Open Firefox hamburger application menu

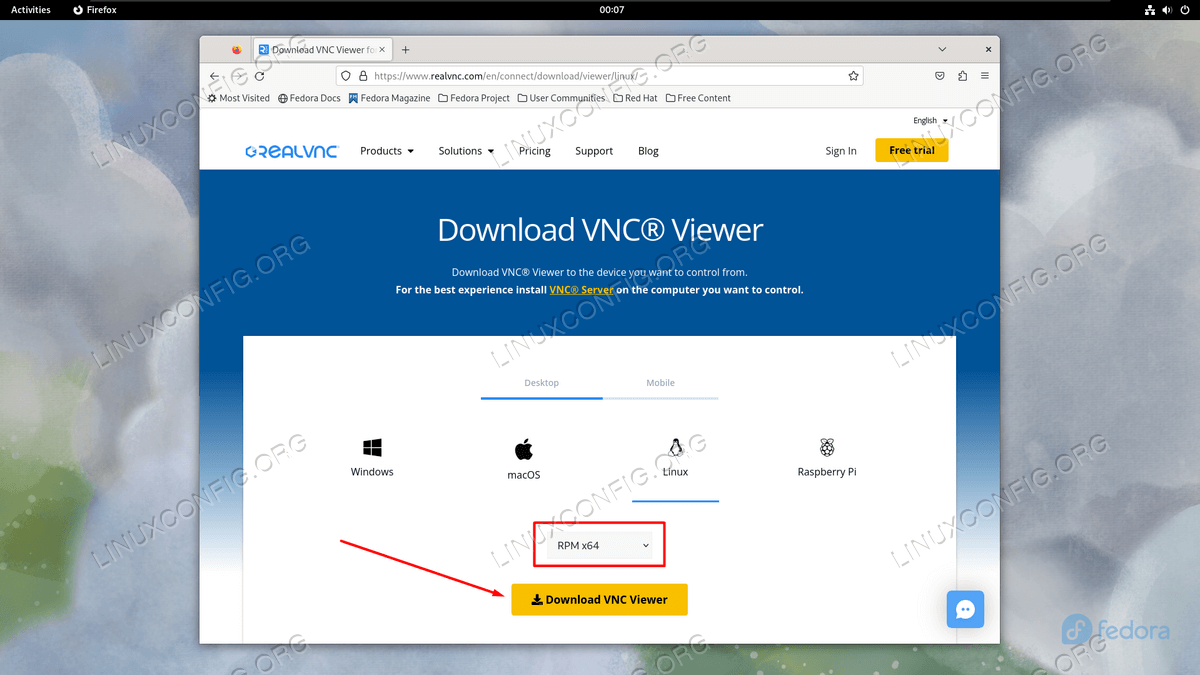tap(985, 76)
